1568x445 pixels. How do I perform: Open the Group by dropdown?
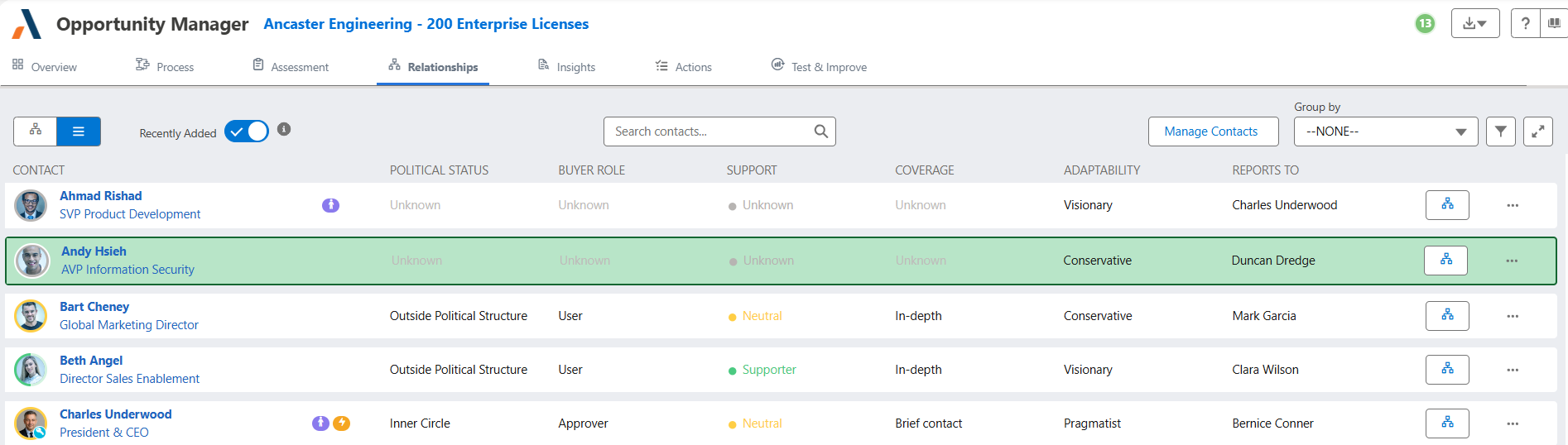[x=1385, y=132]
